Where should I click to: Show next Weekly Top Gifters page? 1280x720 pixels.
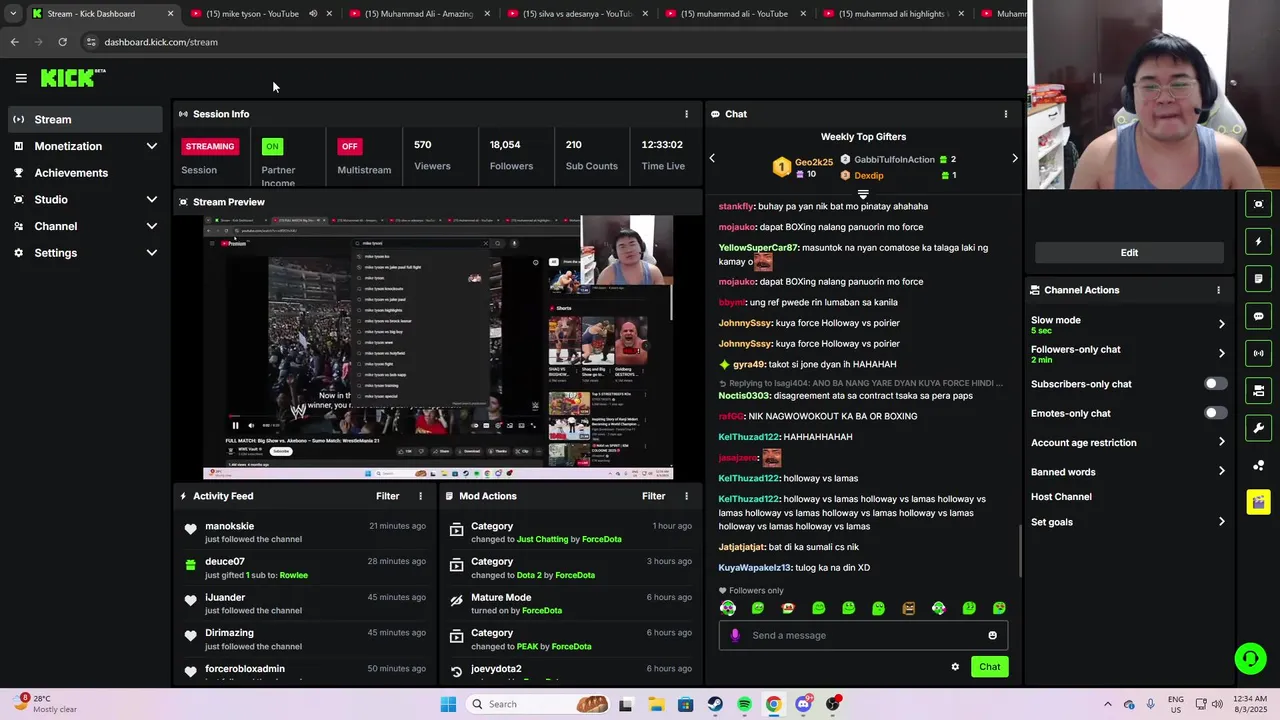[x=1014, y=158]
